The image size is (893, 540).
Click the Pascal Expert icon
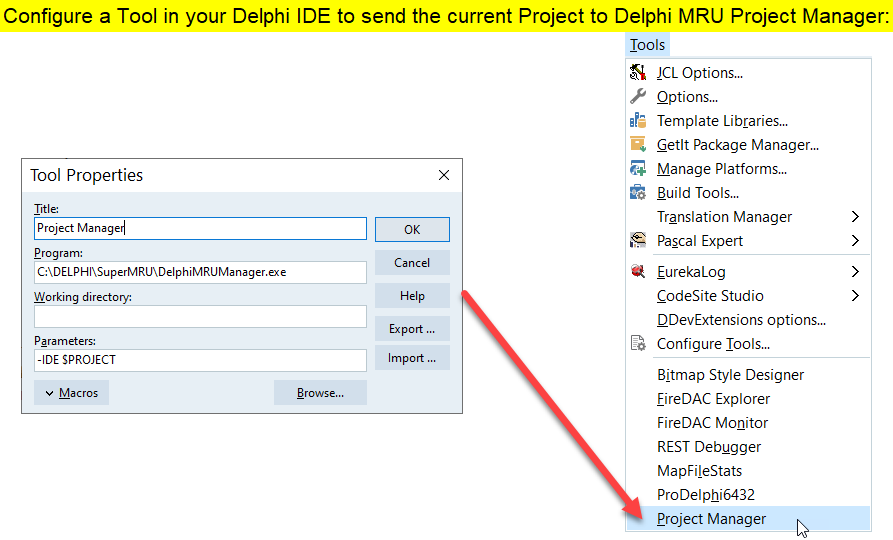coord(638,241)
